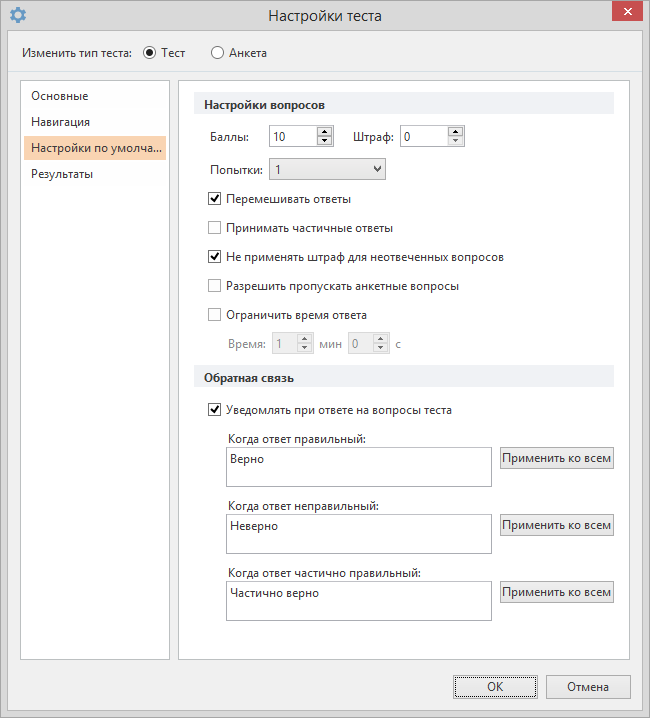
Task: Select the Анкета radio button
Action: [217, 53]
